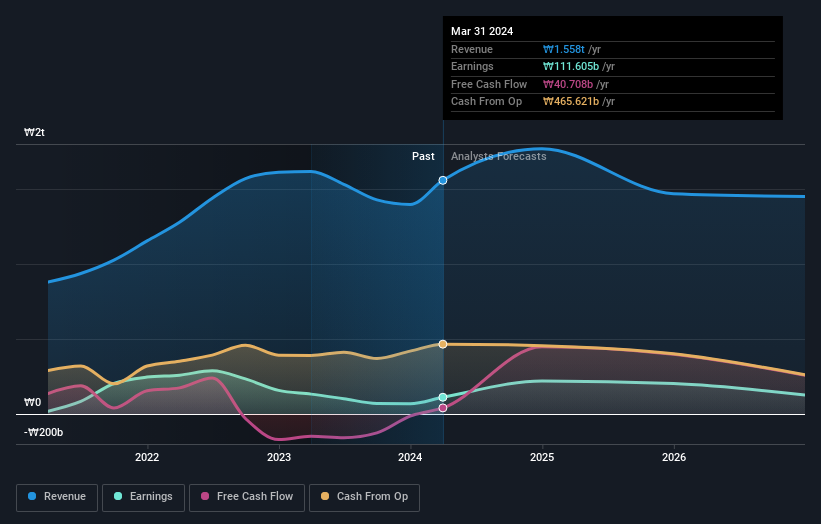Toggle the Free Cash Flow legend series
821x524 pixels.
247,497
